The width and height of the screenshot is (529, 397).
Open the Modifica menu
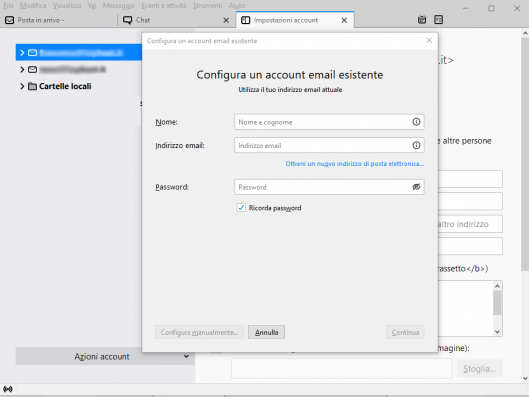point(33,5)
